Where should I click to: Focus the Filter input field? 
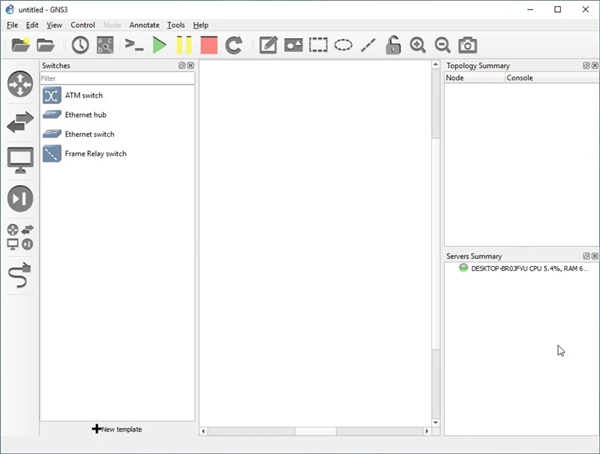point(117,78)
